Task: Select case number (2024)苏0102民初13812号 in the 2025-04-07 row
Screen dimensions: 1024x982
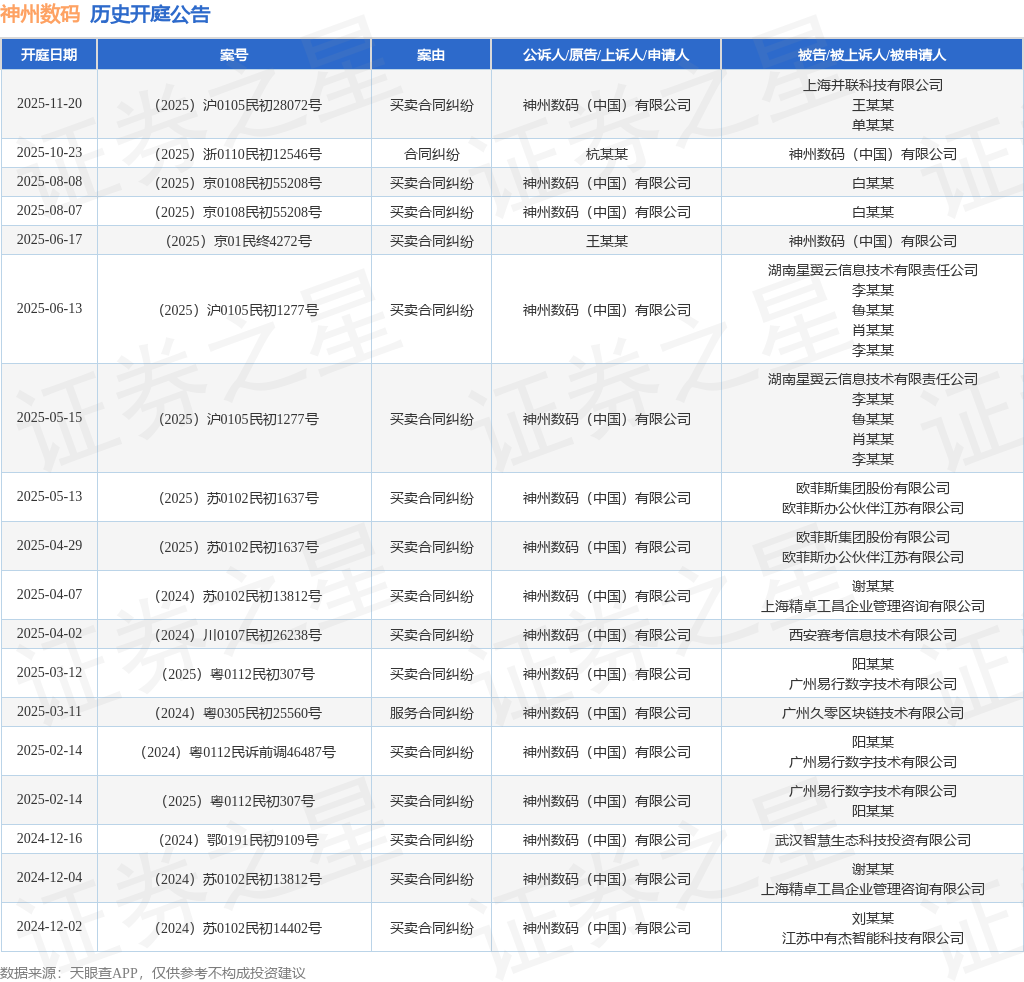Action: tap(238, 596)
